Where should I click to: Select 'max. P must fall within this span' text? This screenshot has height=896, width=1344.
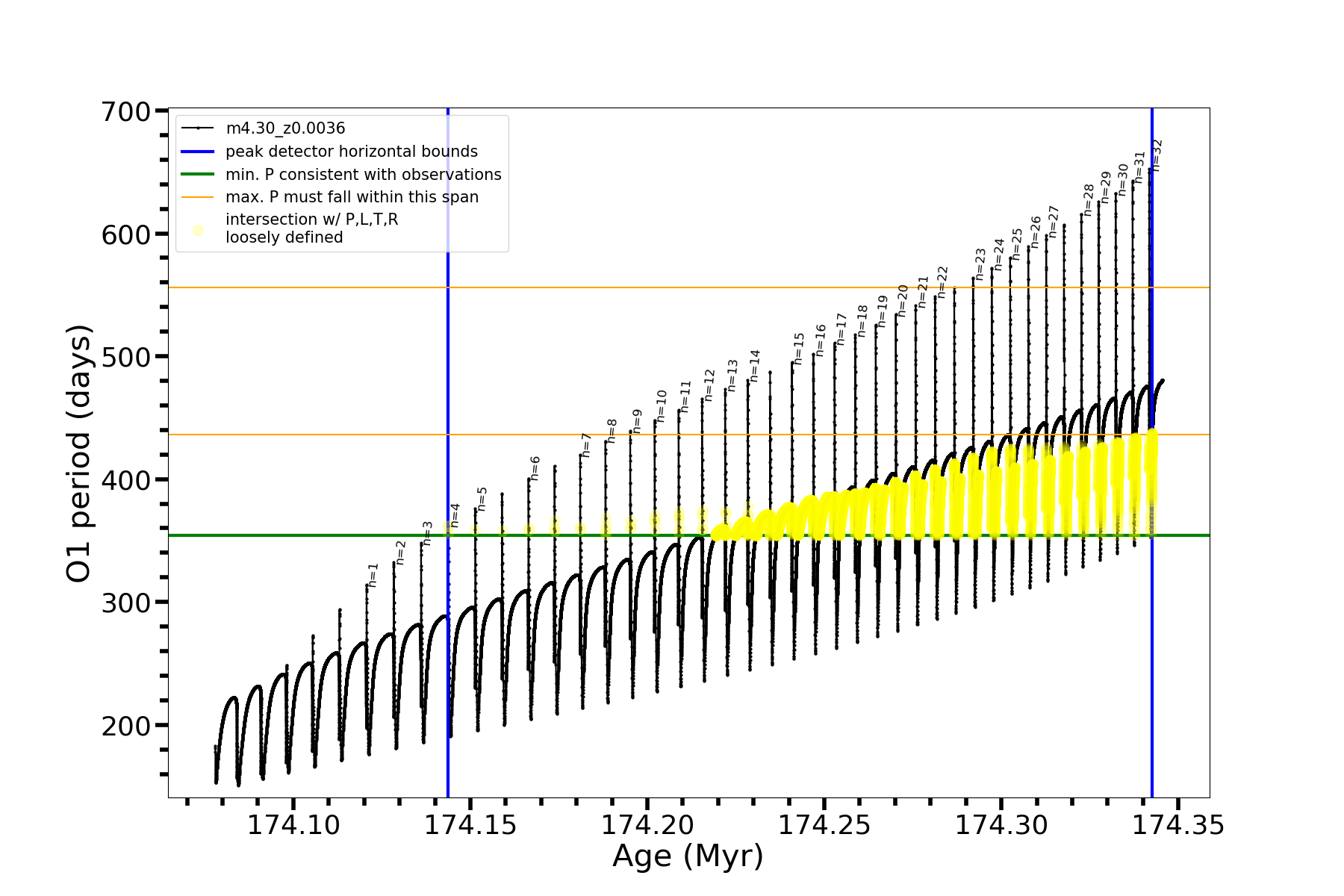point(352,197)
